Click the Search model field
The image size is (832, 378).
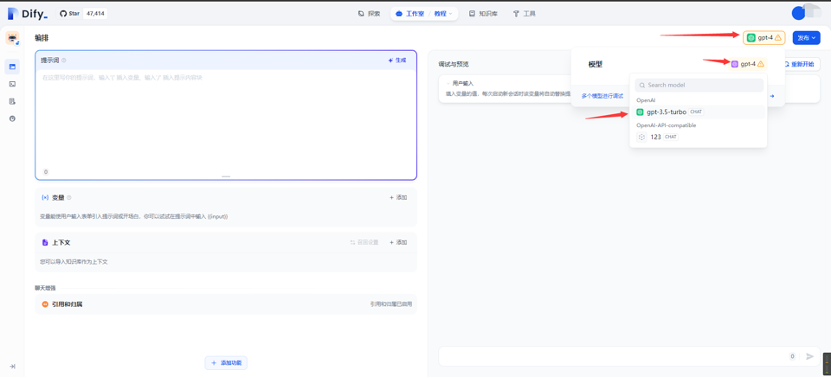point(699,85)
